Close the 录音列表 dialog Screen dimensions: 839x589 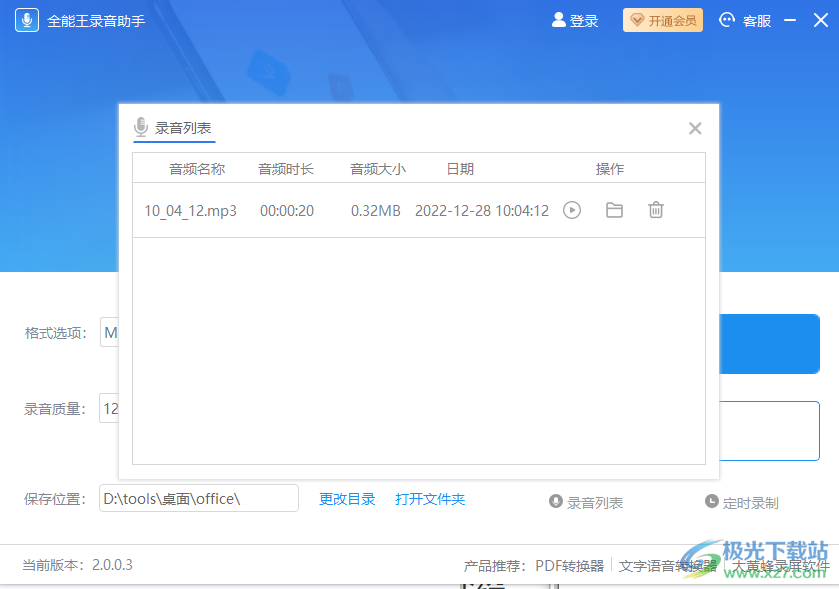tap(695, 128)
